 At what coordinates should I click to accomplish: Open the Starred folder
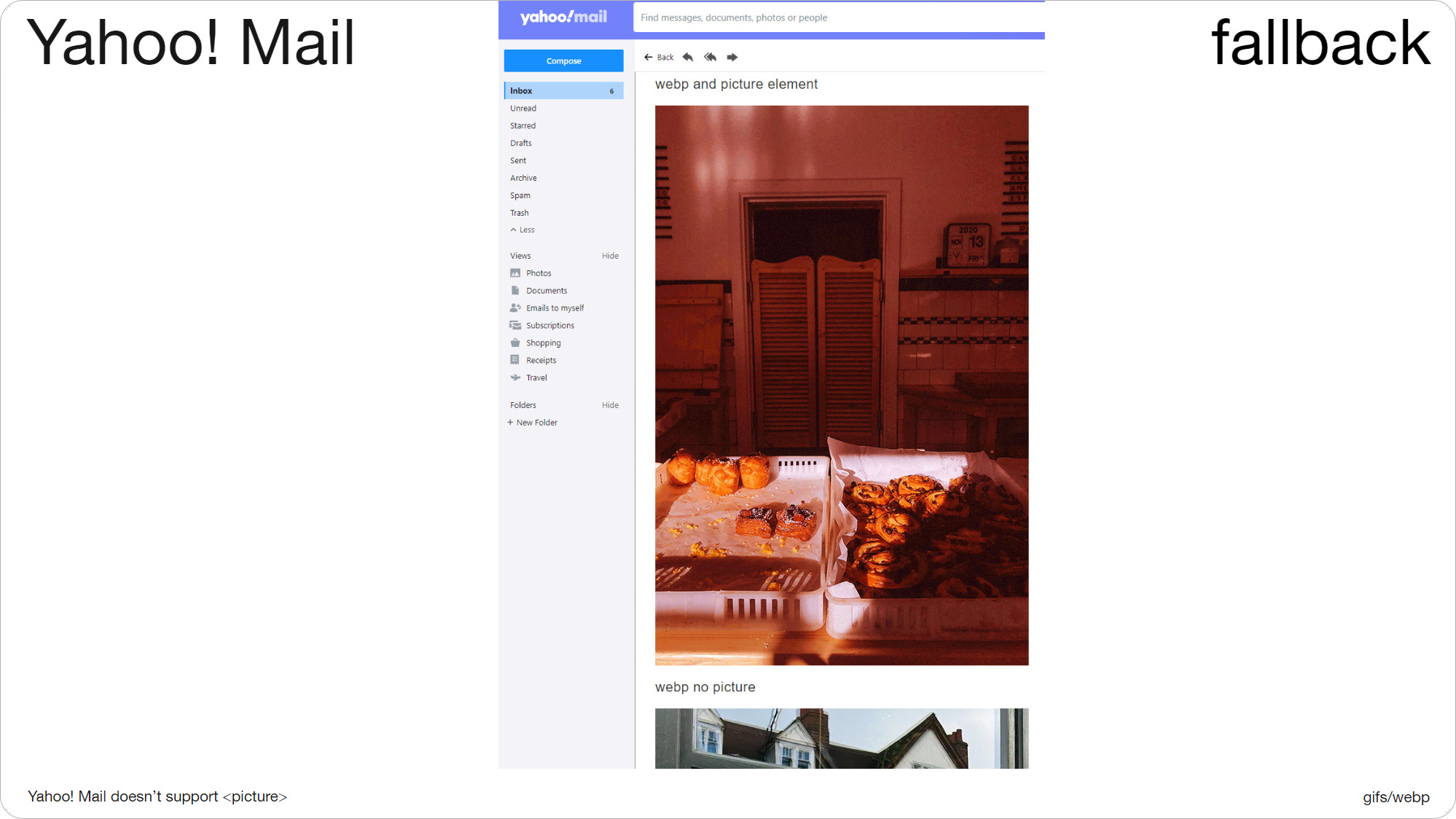coord(523,125)
